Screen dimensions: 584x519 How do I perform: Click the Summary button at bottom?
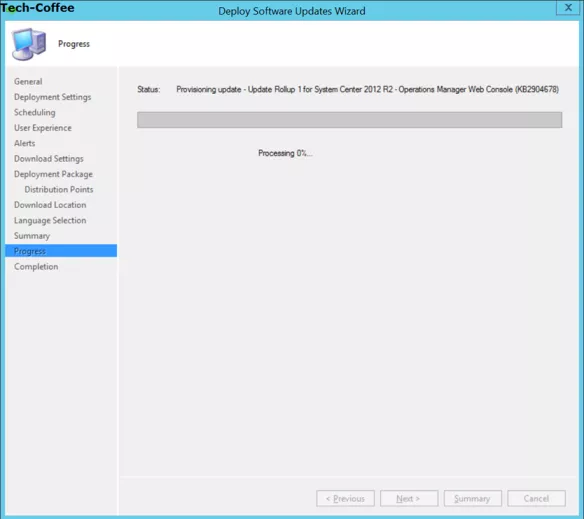[x=473, y=498]
